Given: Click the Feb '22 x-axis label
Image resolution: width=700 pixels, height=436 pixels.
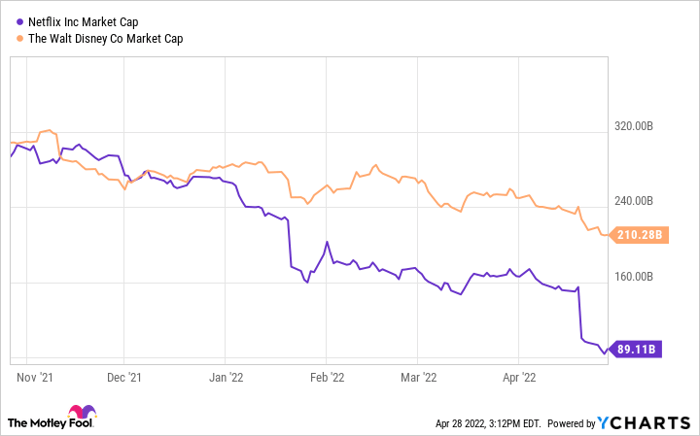Looking at the screenshot, I should 326,377.
